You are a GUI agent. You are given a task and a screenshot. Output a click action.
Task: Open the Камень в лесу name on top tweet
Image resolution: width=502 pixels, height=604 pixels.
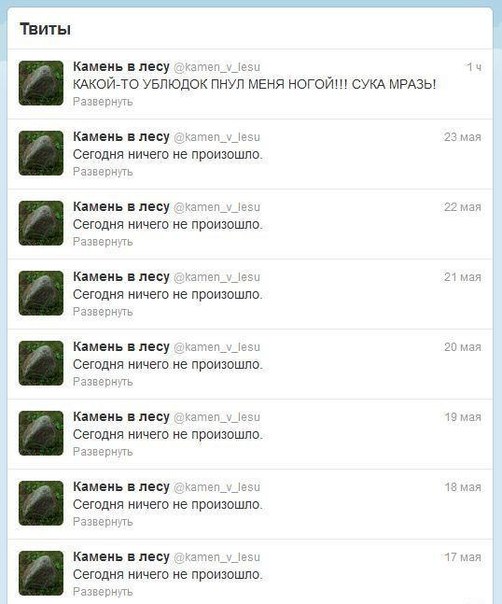(121, 67)
